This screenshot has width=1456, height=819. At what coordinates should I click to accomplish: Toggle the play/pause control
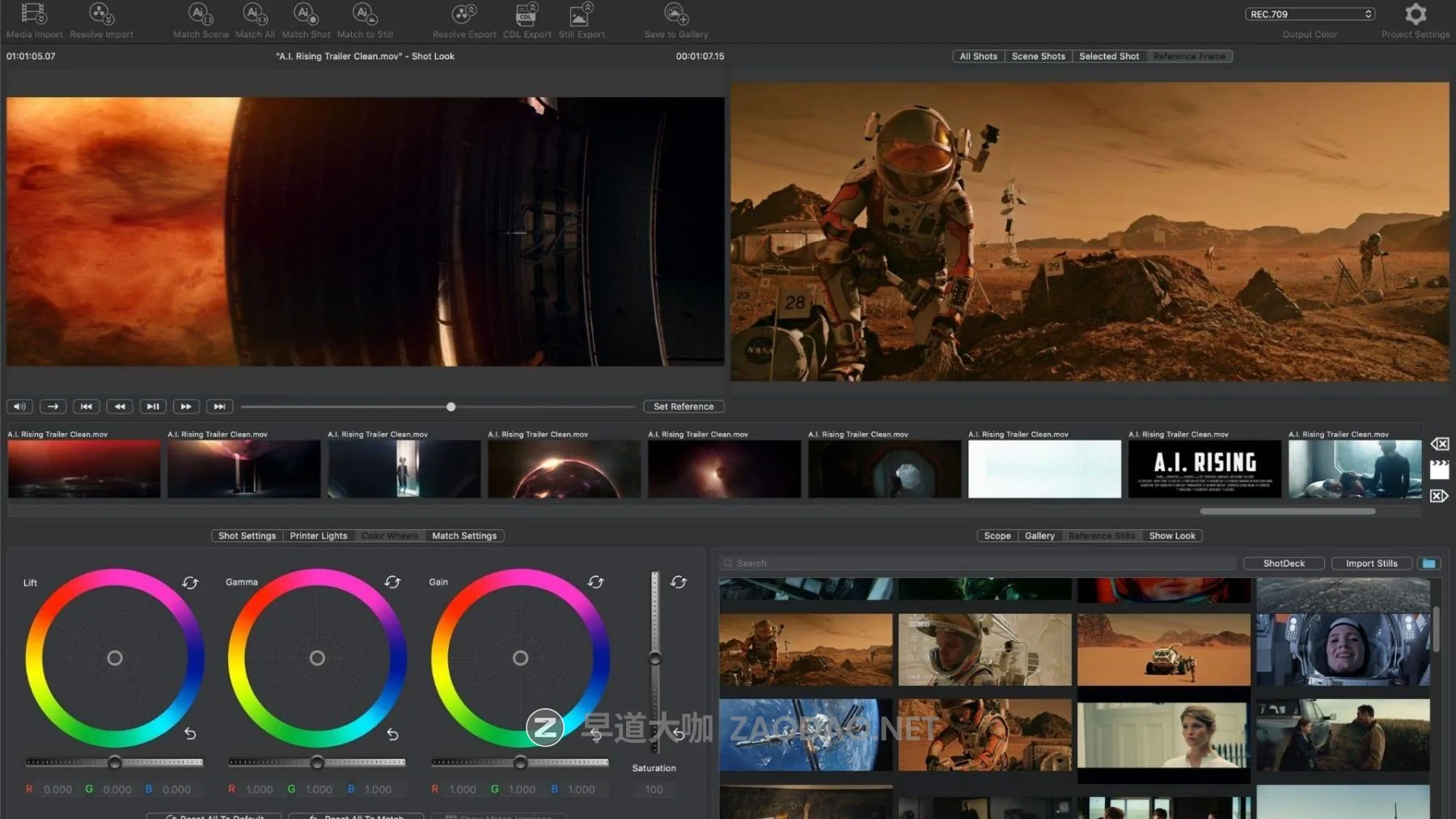tap(152, 406)
